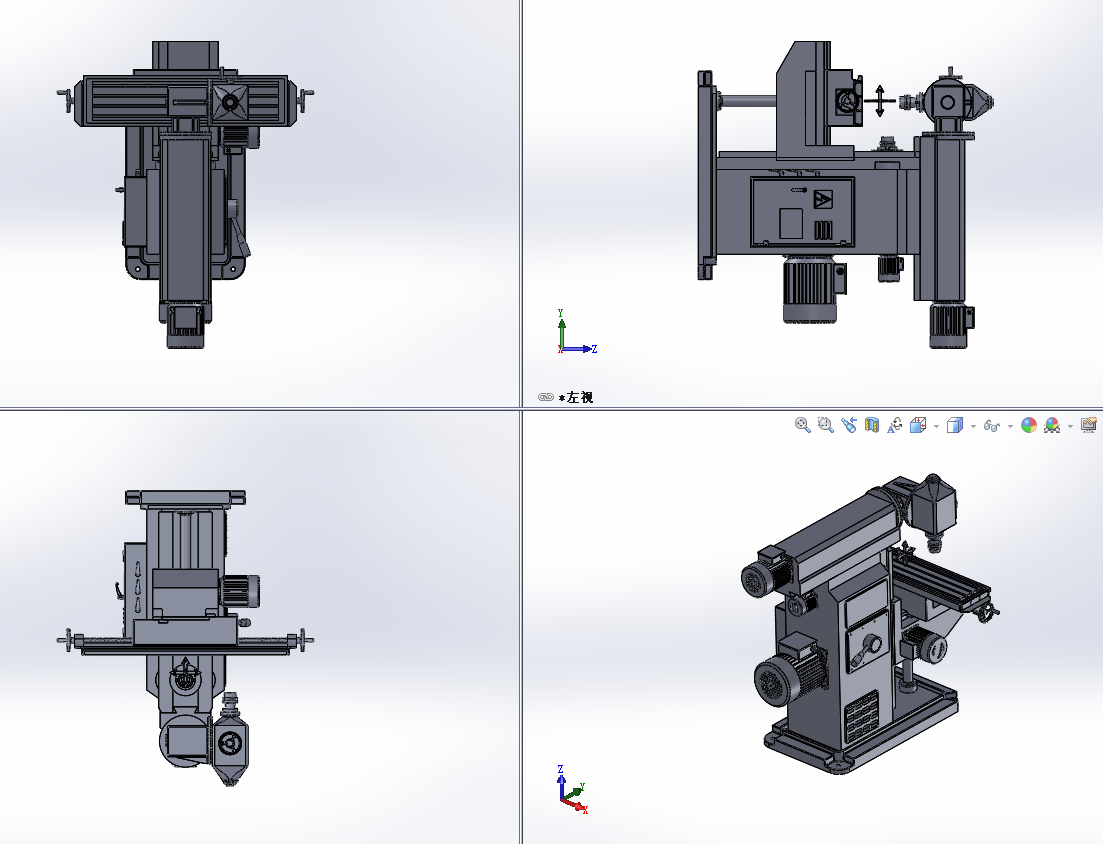
Task: Expand the Hide/Show Items dropdown arrow
Action: tap(1010, 426)
